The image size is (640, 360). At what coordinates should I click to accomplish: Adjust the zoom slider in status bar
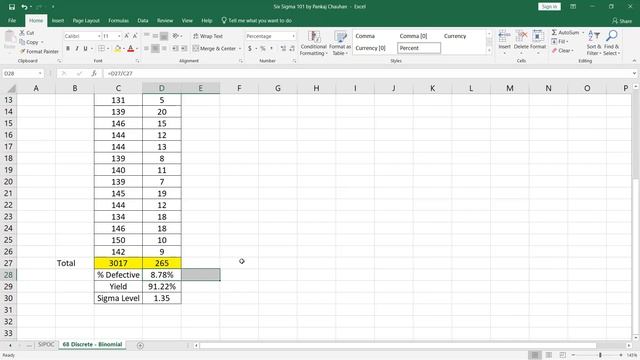coord(600,355)
